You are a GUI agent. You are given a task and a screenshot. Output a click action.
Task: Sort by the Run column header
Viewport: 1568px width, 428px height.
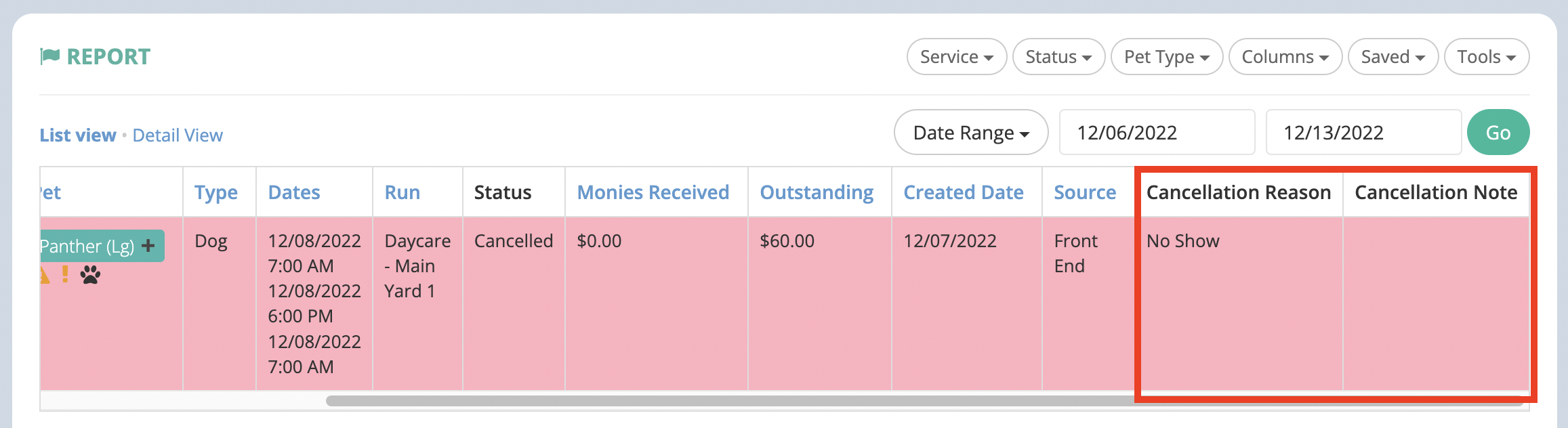point(403,192)
